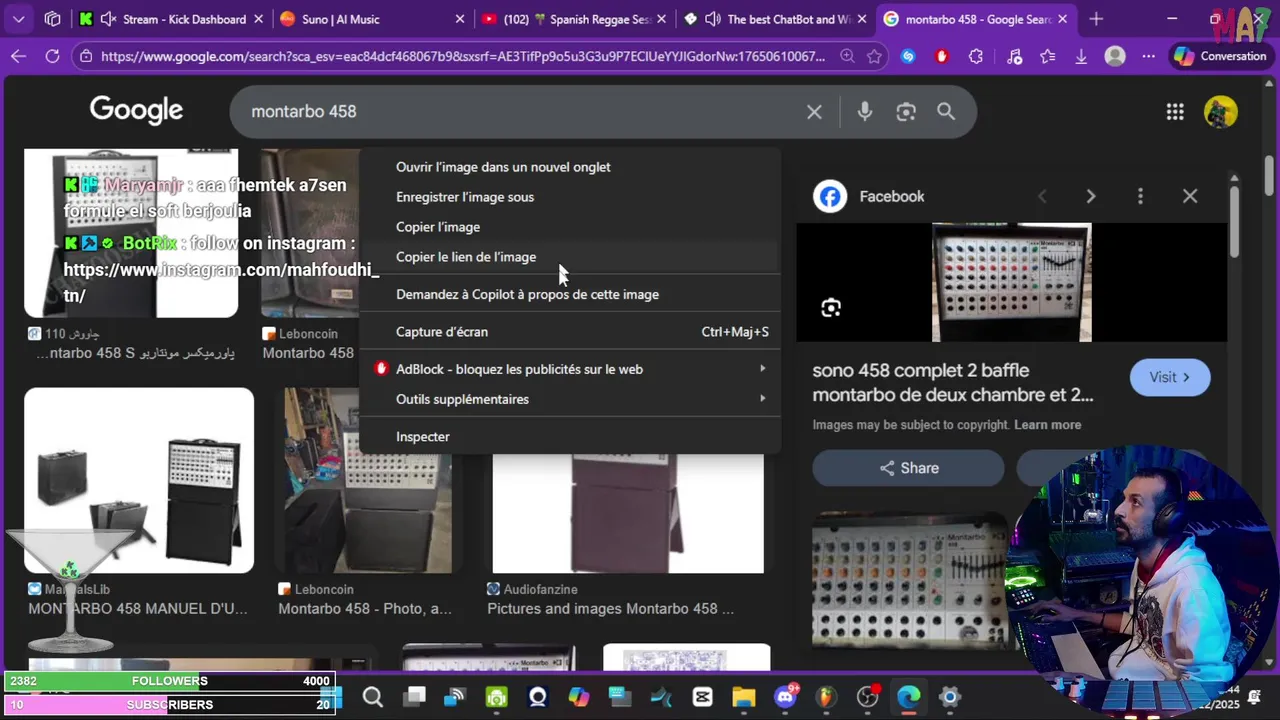Open the tab actions menu chevron
Viewport: 1280px width, 720px height.
(18, 19)
